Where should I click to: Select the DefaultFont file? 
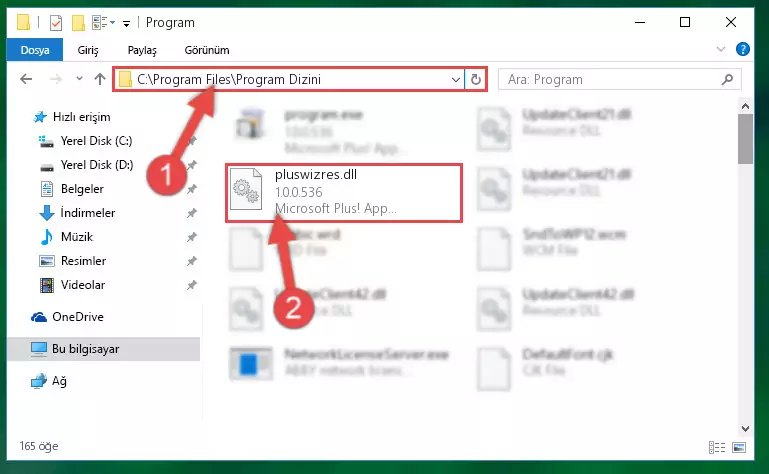pyautogui.click(x=545, y=367)
